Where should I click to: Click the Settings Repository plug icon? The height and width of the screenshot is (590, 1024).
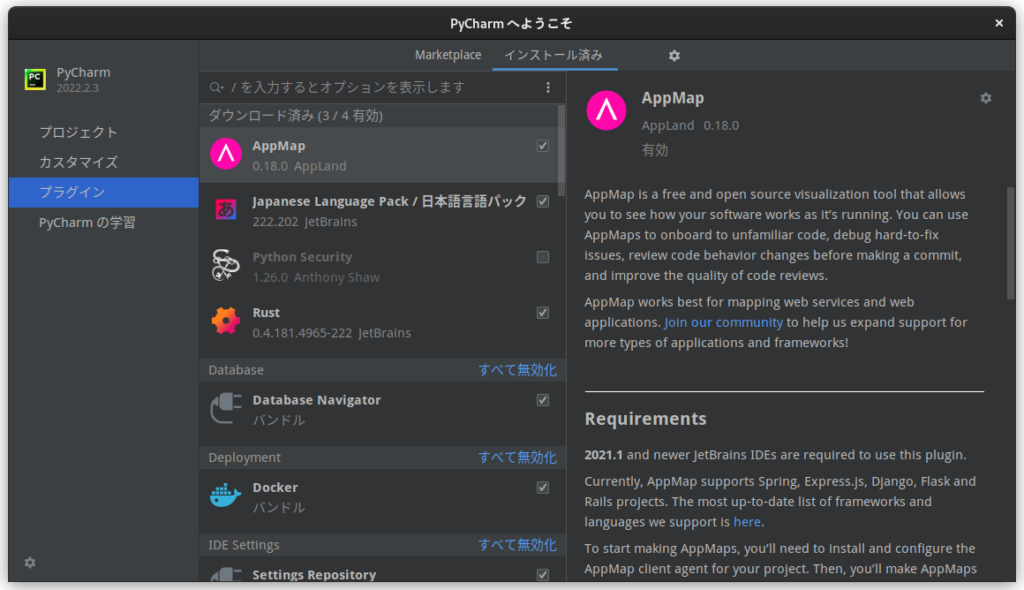click(x=226, y=575)
